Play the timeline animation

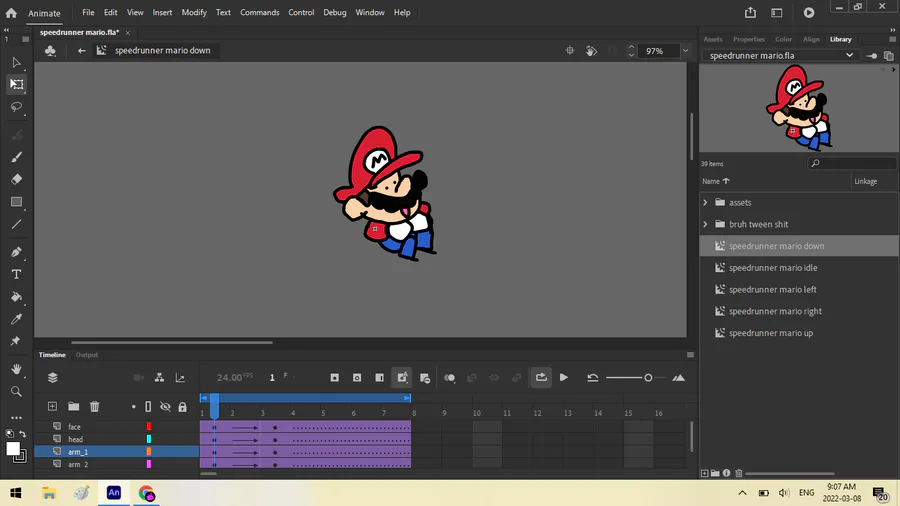[x=564, y=377]
